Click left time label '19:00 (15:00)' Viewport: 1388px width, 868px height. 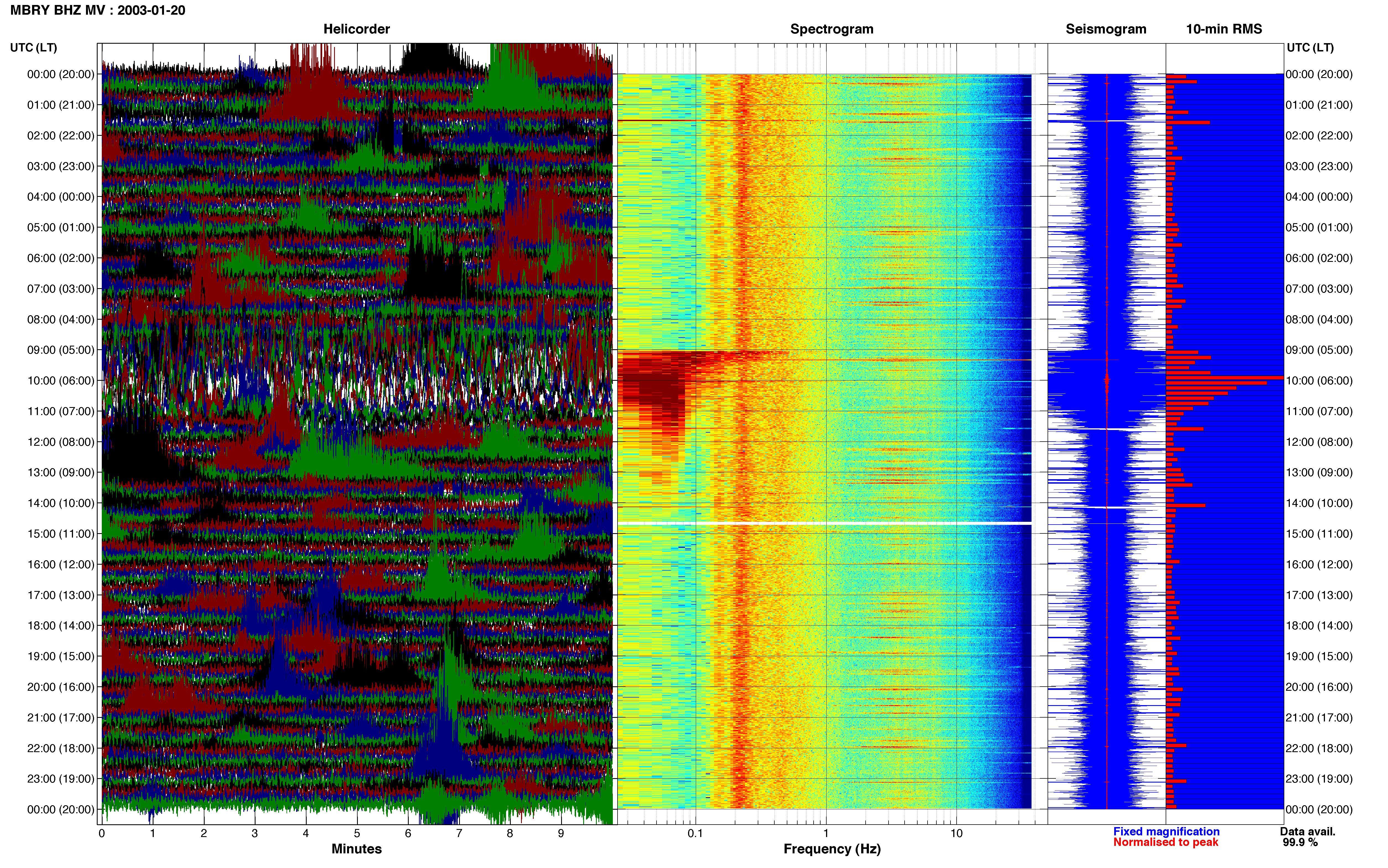(61, 656)
